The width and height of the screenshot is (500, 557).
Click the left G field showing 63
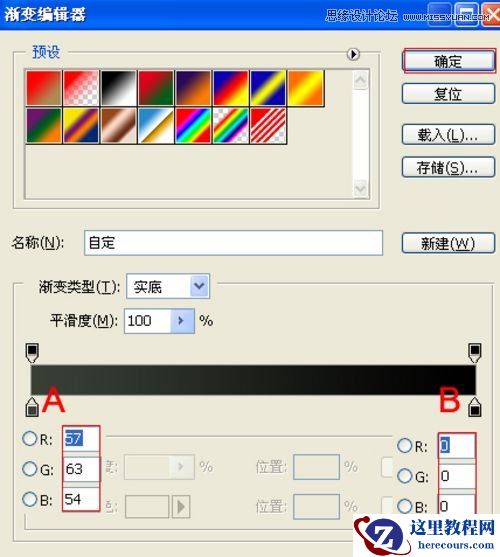(81, 469)
